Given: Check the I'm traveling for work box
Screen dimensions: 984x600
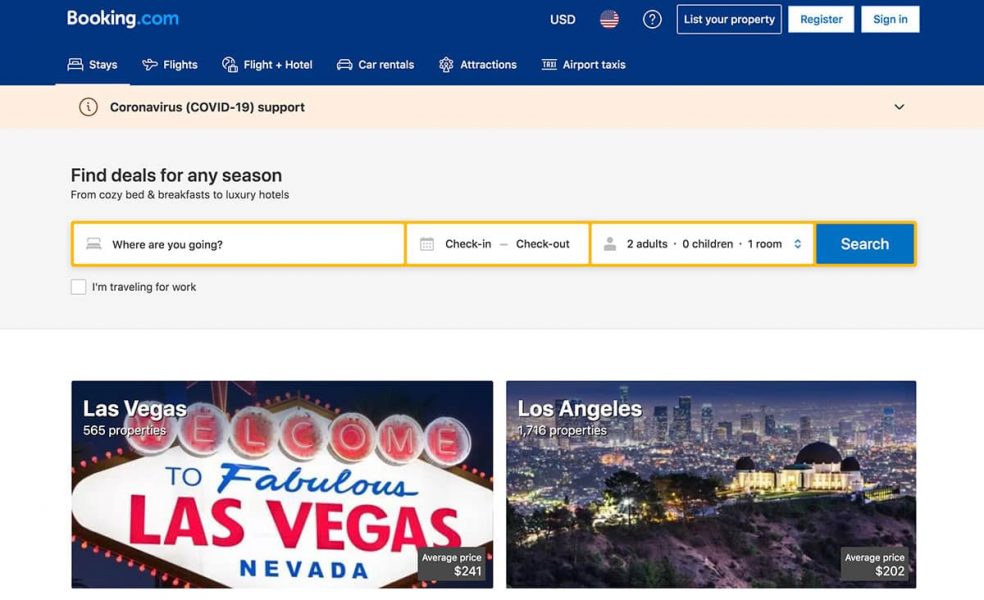Looking at the screenshot, I should click(78, 287).
